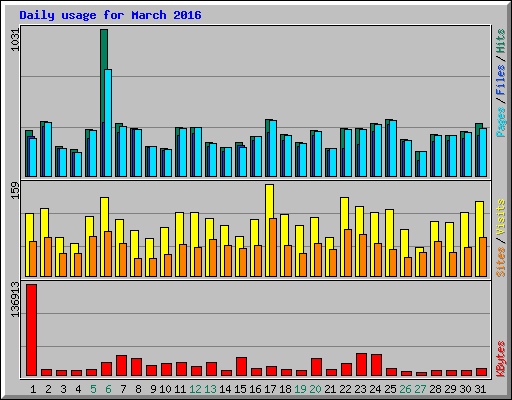Click the "Hits" legend label
The image size is (512, 400).
501,41
